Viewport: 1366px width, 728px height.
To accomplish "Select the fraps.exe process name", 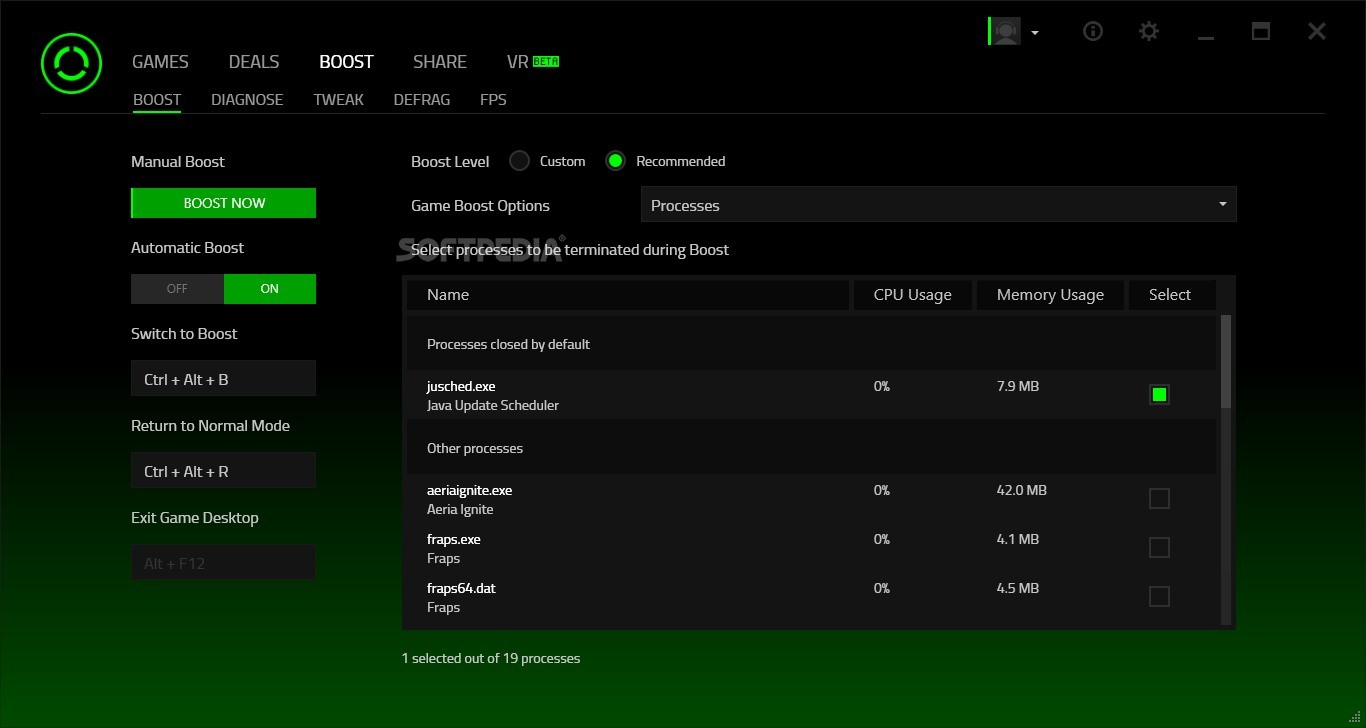I will point(454,539).
